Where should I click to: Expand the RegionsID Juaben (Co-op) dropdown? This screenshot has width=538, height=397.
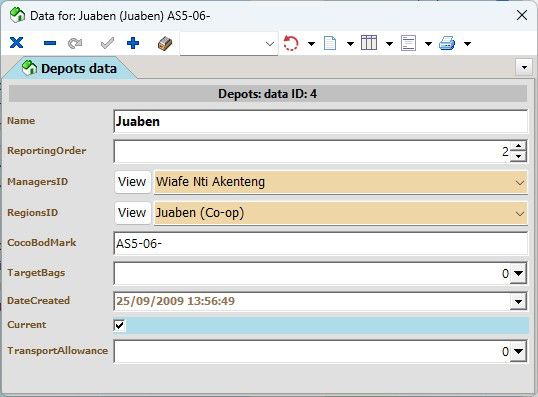519,213
